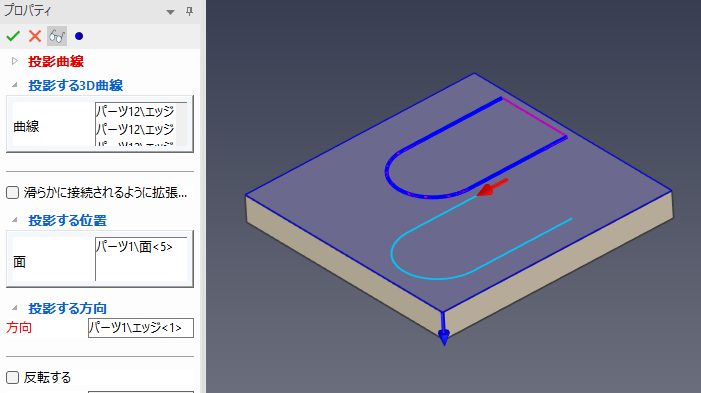The height and width of the screenshot is (393, 701).
Task: Select the magenta line on the U-curve
Action: coord(534,117)
